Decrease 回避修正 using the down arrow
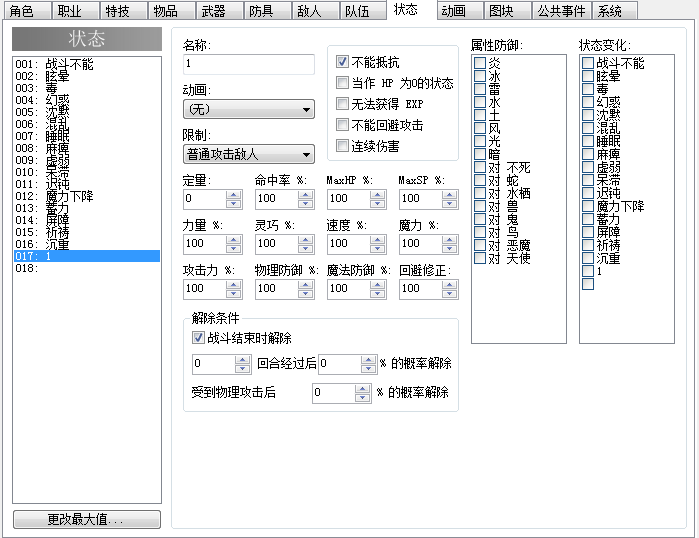 click(x=449, y=294)
